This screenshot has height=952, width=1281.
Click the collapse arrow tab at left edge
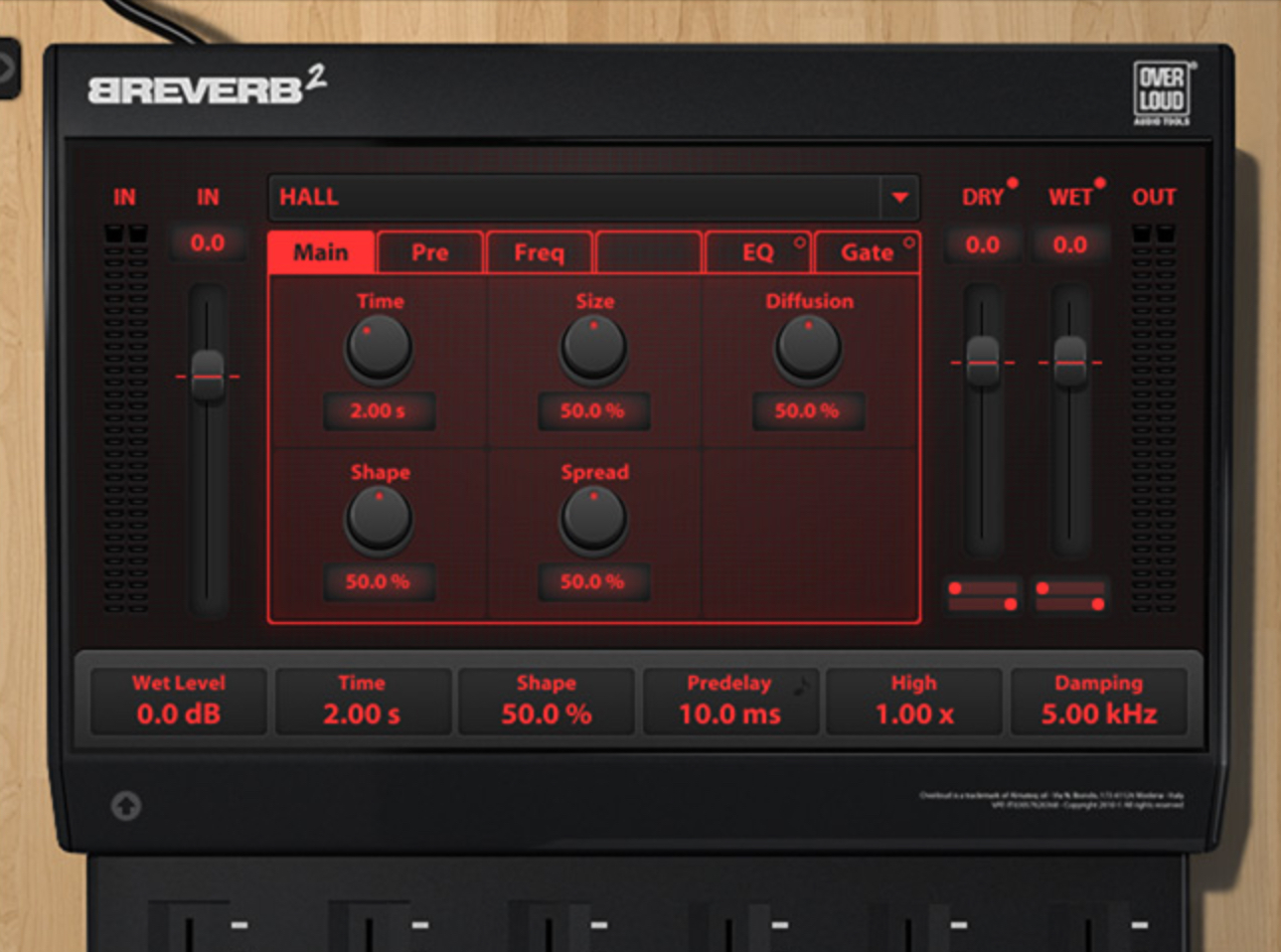8,68
